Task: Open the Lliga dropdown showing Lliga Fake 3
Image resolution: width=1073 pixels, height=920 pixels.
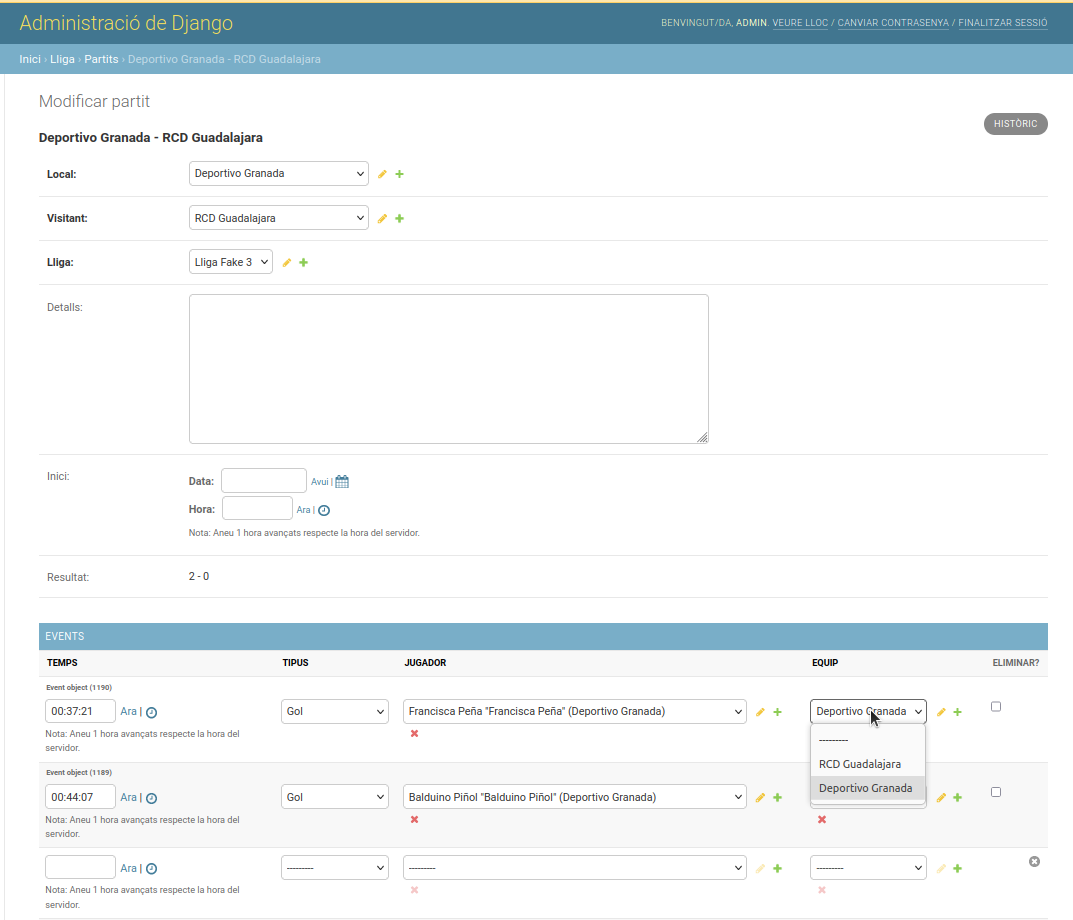Action: pyautogui.click(x=230, y=261)
